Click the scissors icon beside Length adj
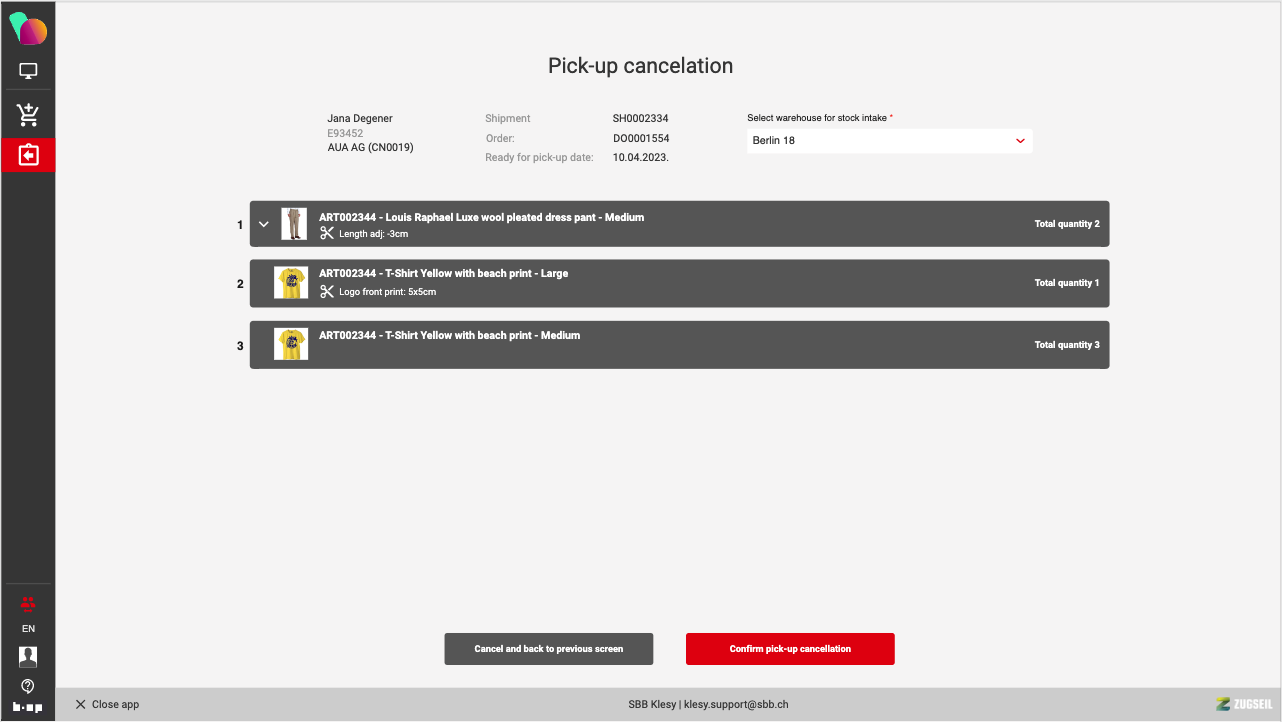Viewport: 1282px width, 722px height. [x=327, y=233]
